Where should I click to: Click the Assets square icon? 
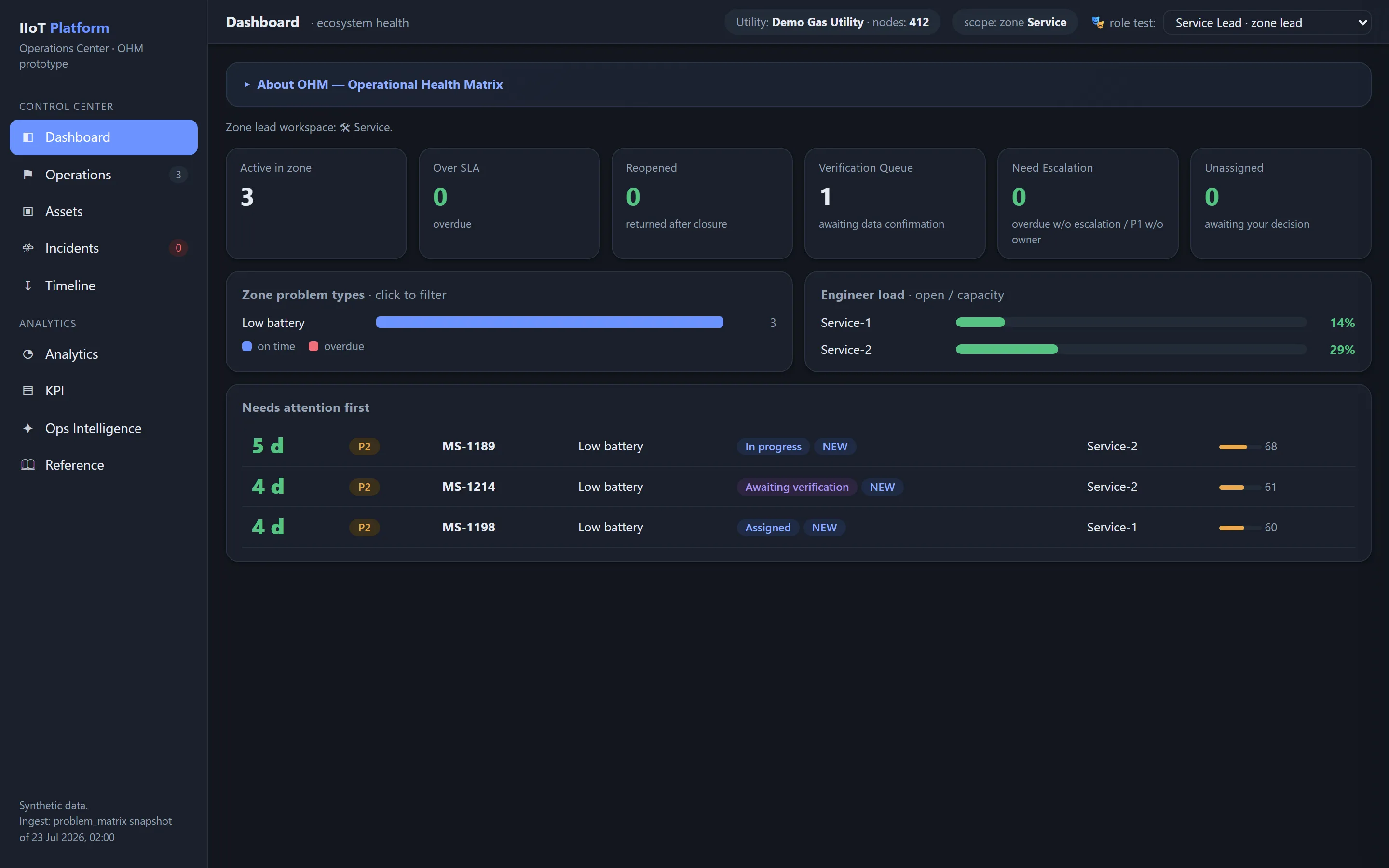(x=27, y=211)
